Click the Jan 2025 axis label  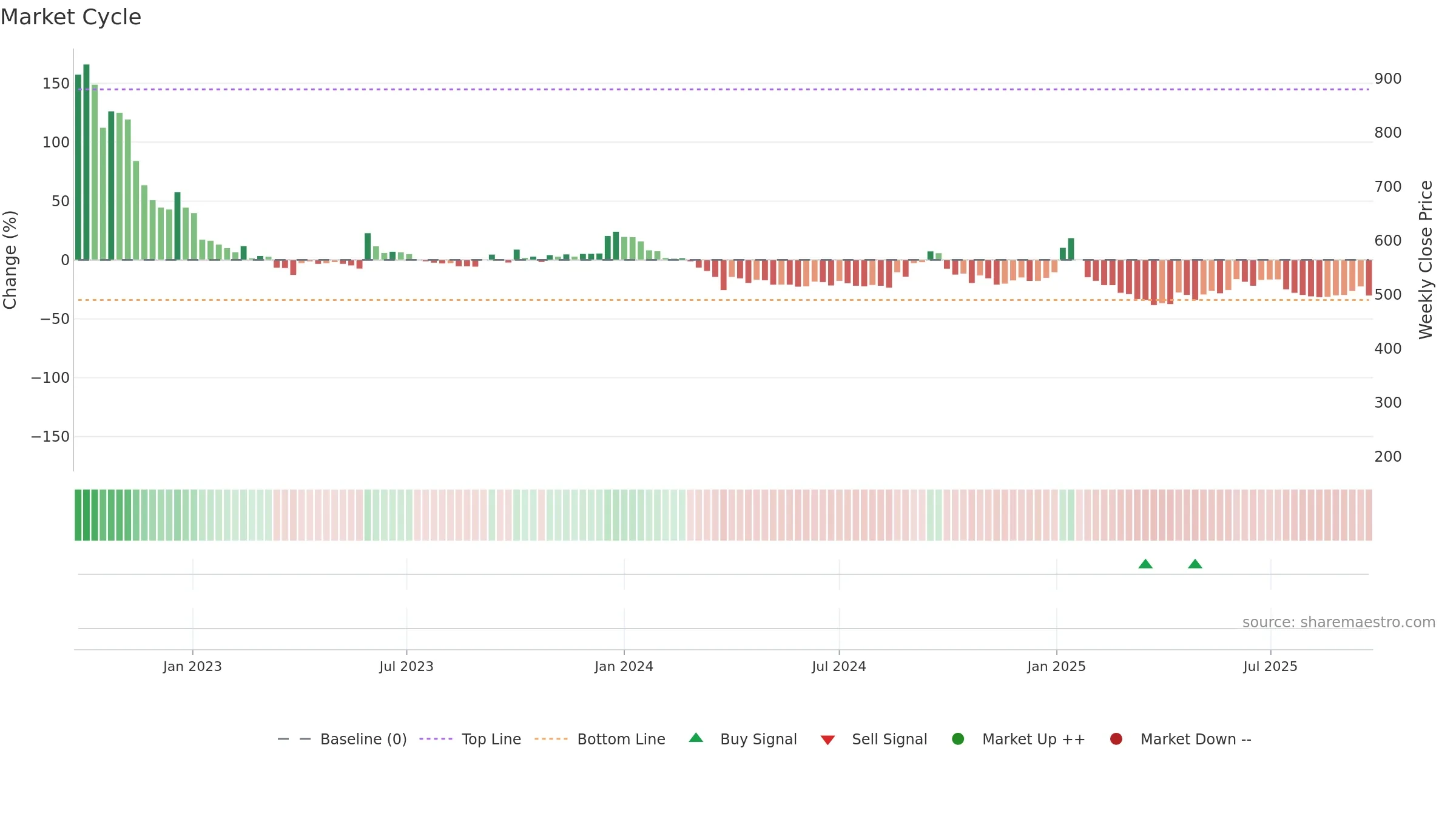[x=1056, y=666]
